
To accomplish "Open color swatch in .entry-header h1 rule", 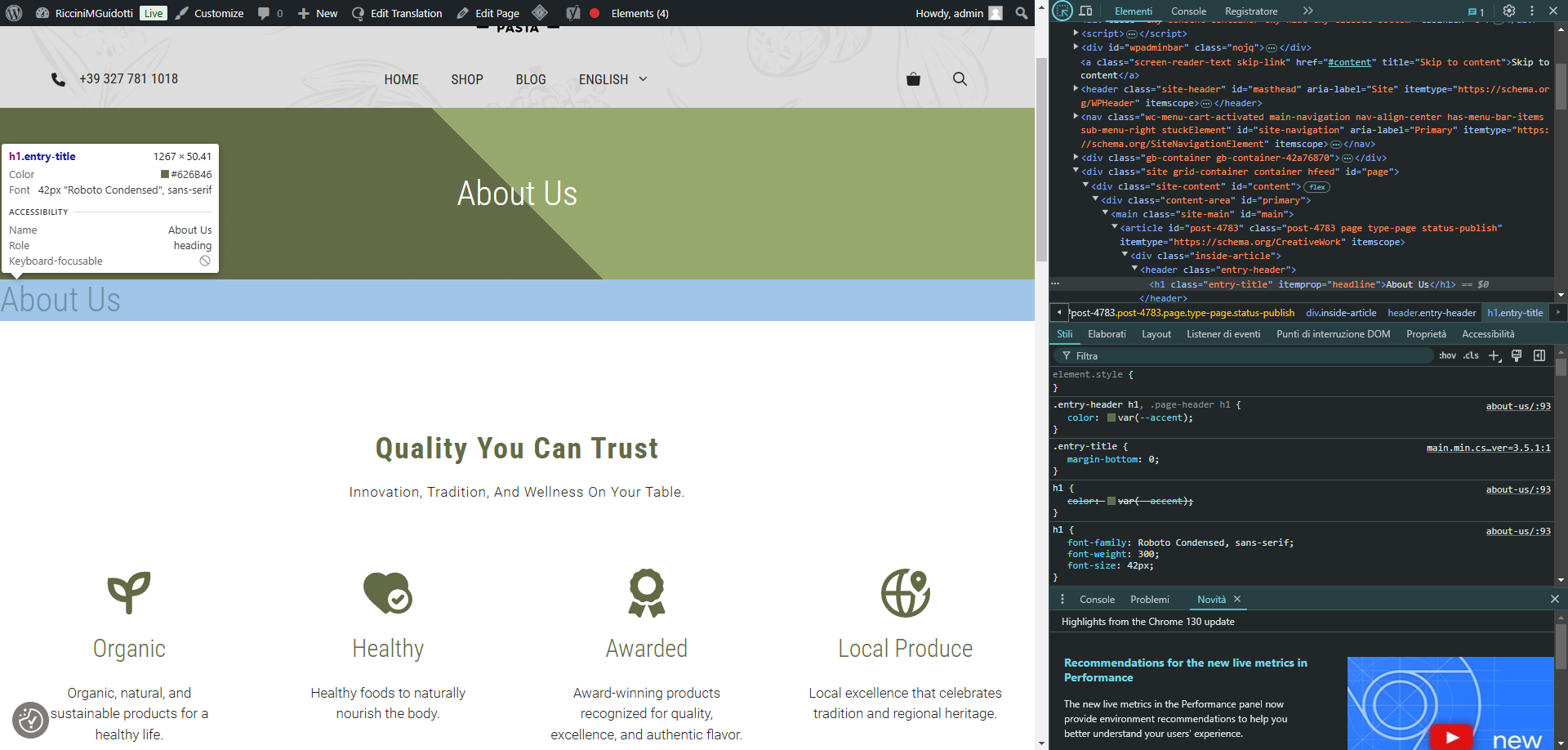I will [x=1111, y=418].
